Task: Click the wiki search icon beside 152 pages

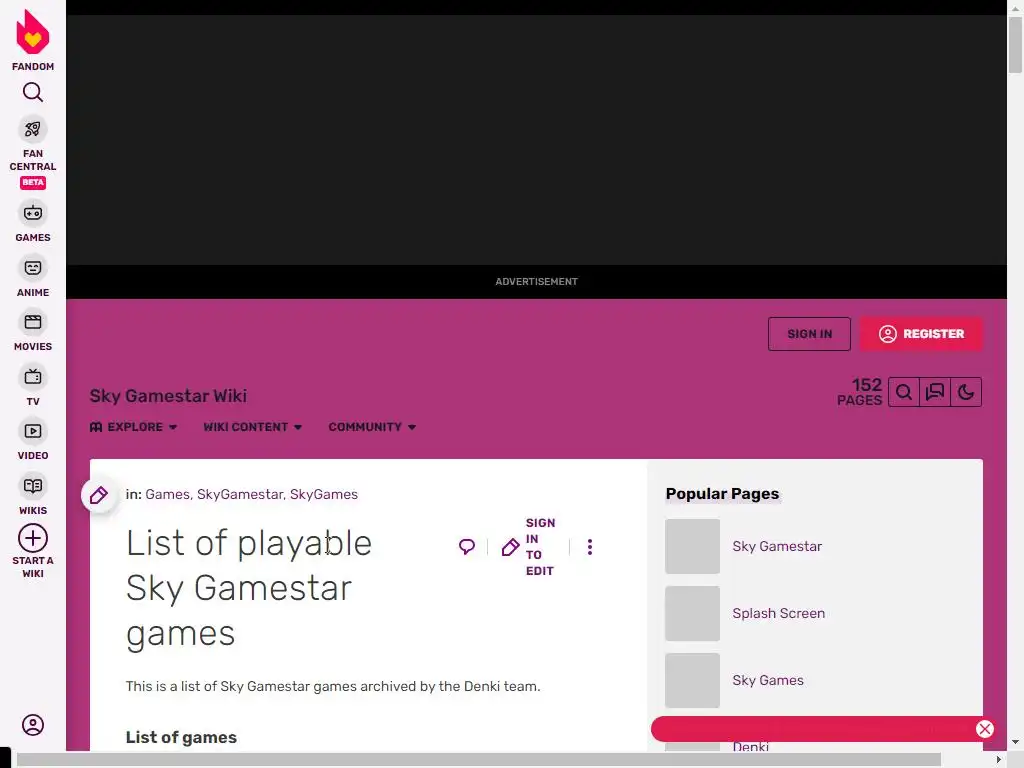Action: click(904, 392)
